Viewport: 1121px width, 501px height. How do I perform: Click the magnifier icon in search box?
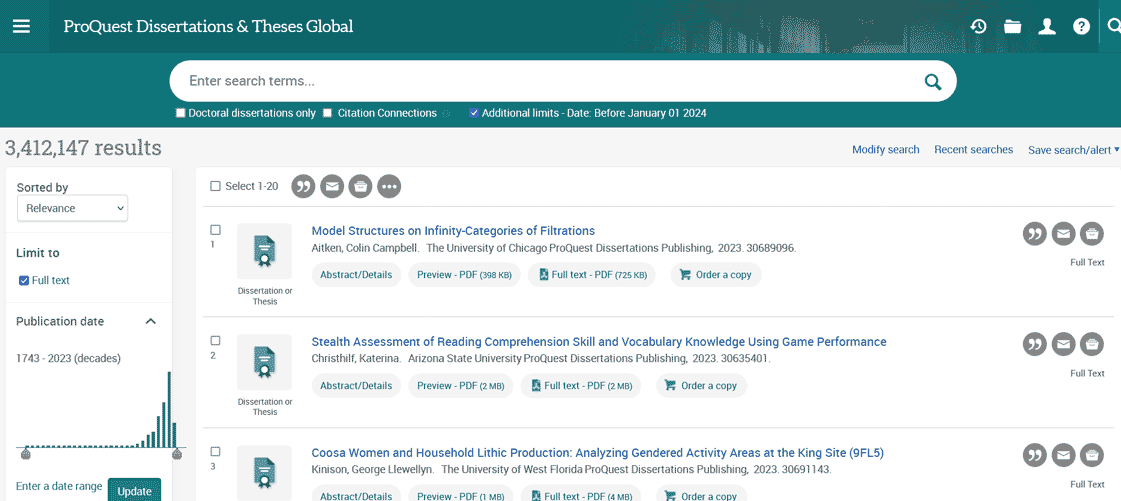pyautogui.click(x=933, y=81)
